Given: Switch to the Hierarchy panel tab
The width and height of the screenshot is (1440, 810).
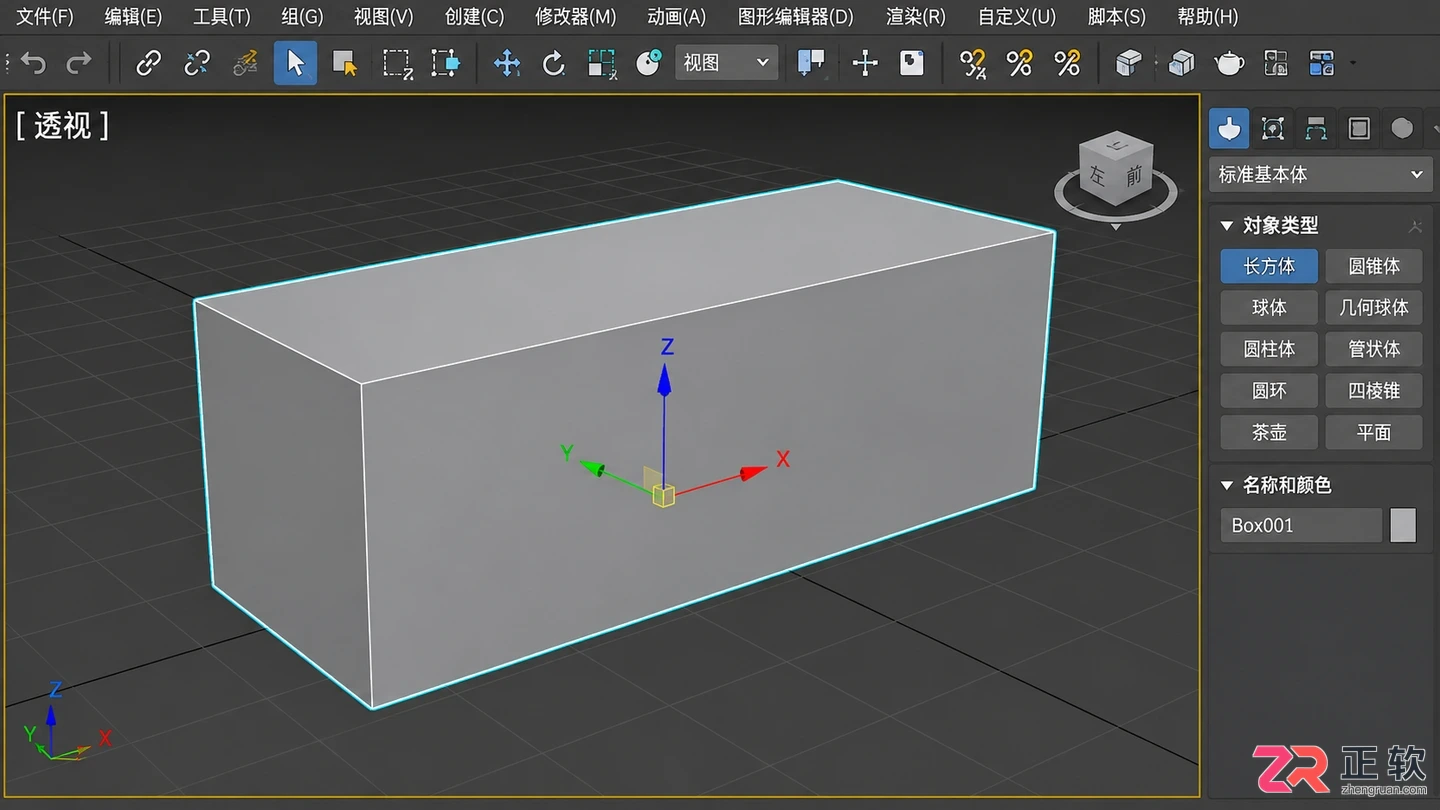Looking at the screenshot, I should click(x=1315, y=128).
